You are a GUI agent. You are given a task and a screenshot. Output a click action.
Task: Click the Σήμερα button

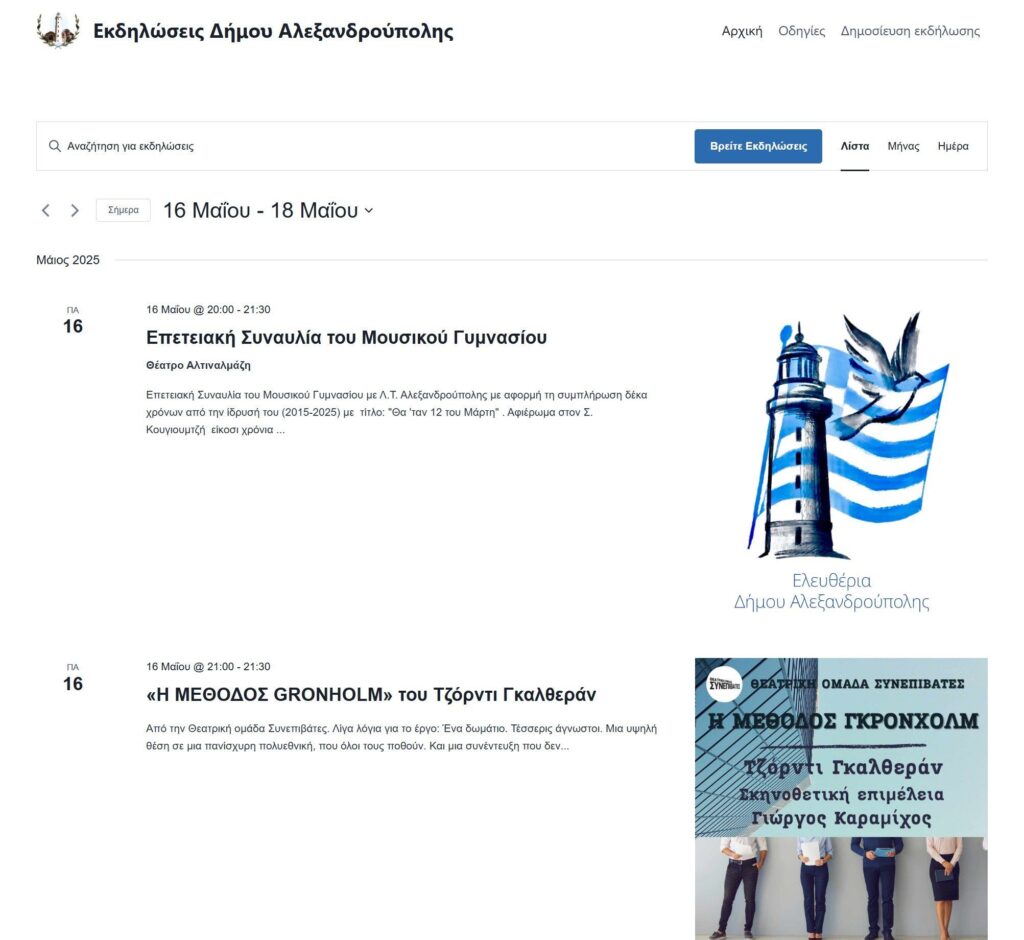pos(123,210)
